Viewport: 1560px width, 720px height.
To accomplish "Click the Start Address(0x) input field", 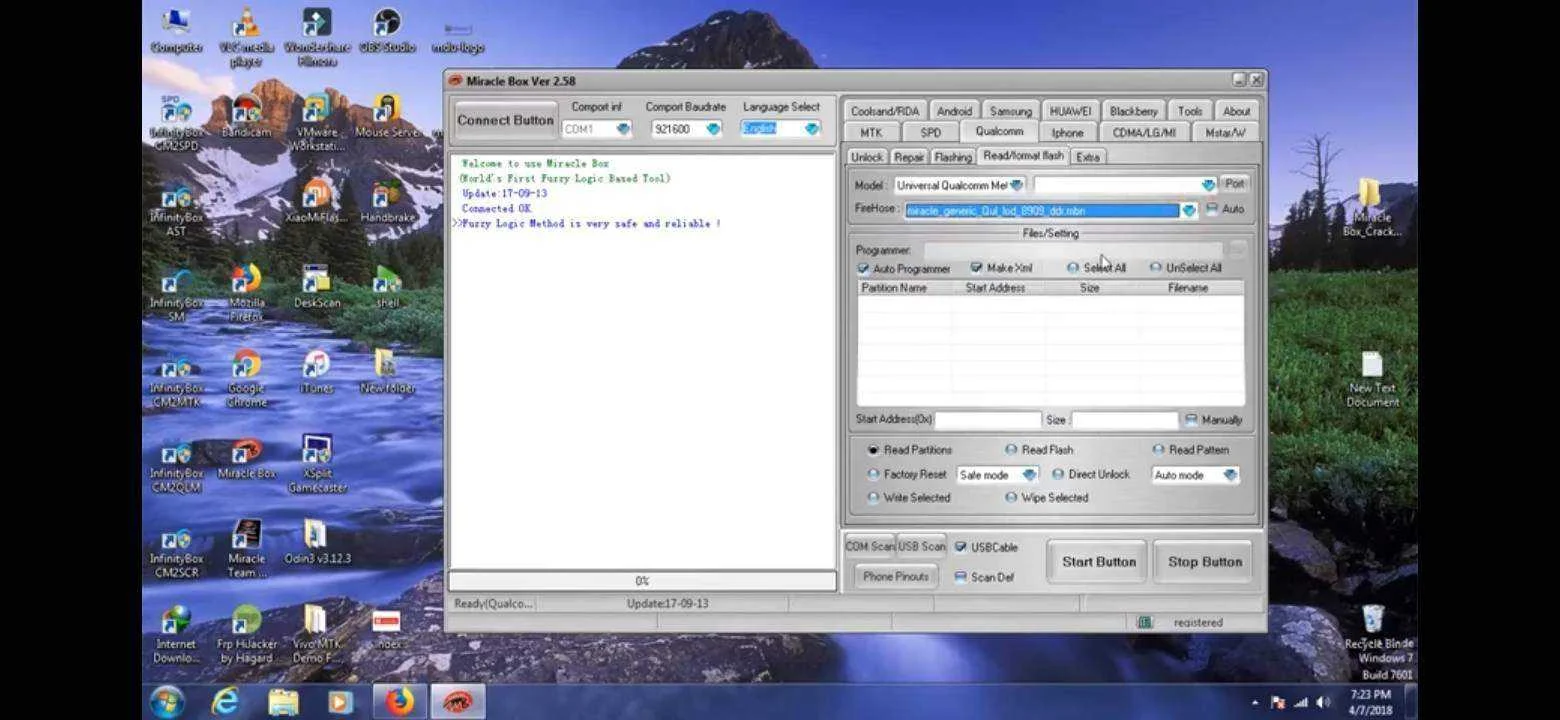I will tap(988, 420).
